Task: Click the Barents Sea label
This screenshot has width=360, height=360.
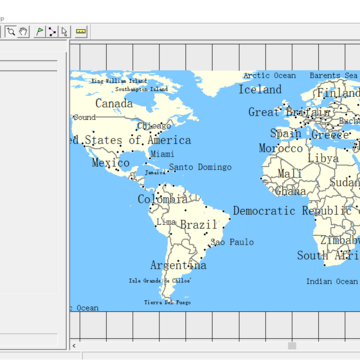Action: click(x=334, y=76)
